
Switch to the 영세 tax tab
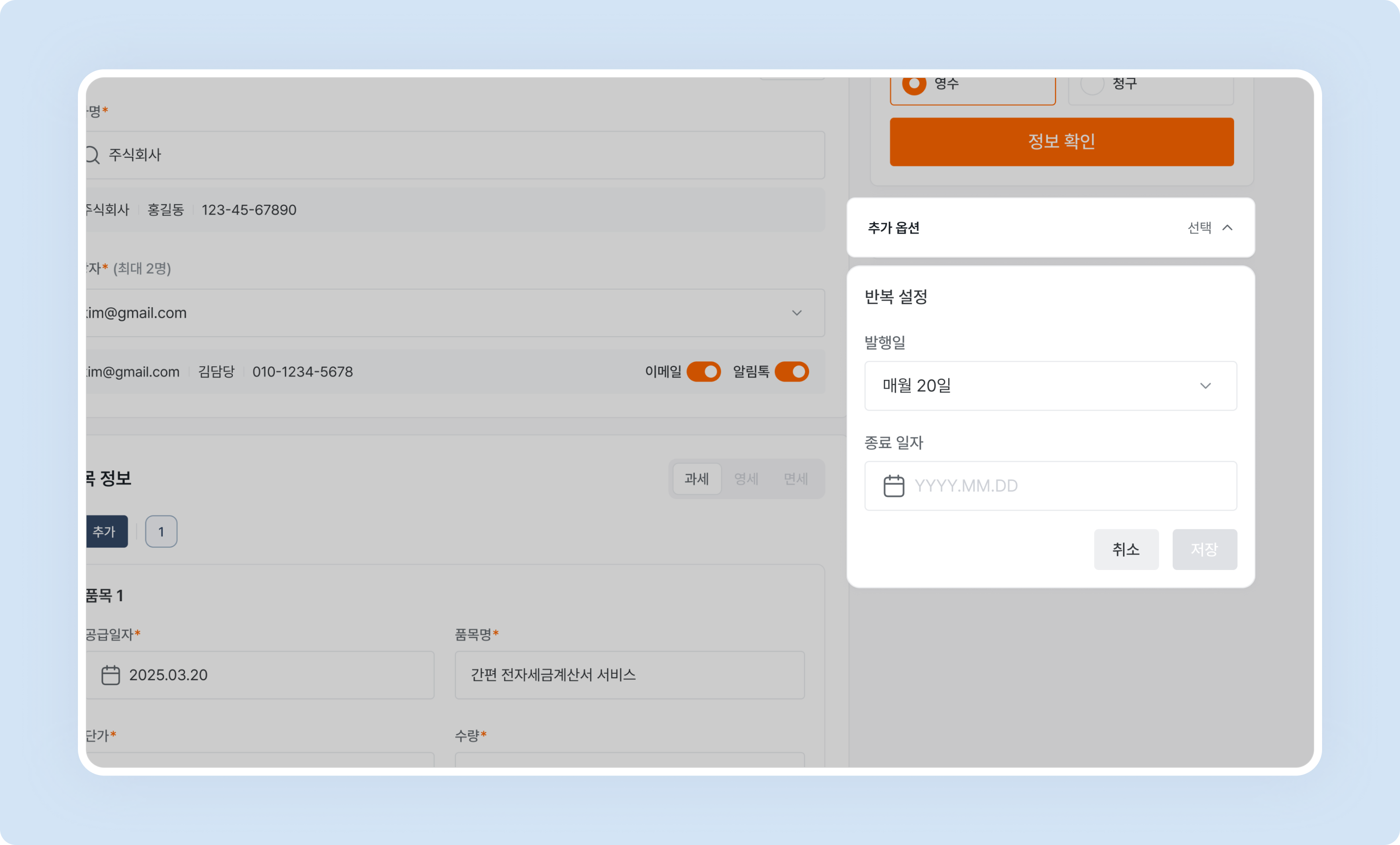746,479
